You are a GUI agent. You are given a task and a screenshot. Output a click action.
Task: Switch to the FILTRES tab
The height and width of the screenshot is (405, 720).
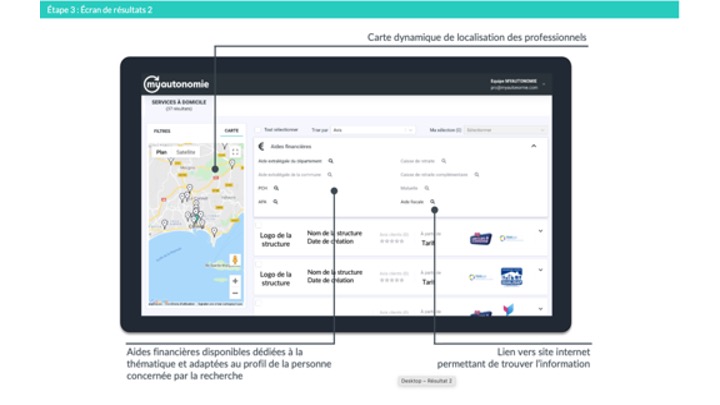pos(161,131)
